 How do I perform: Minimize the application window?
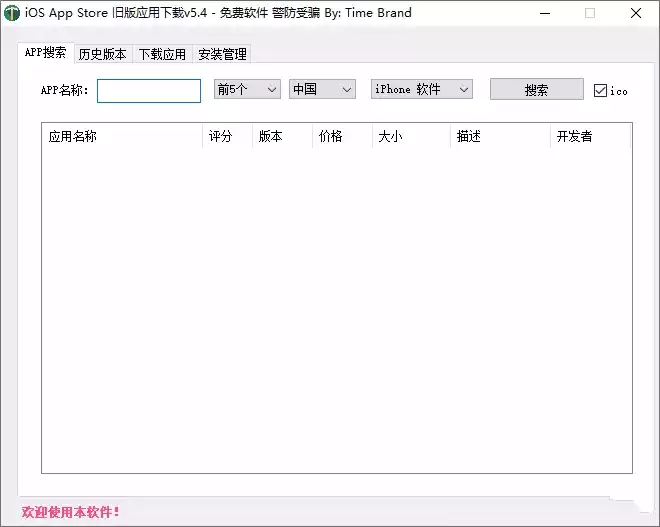click(x=545, y=13)
